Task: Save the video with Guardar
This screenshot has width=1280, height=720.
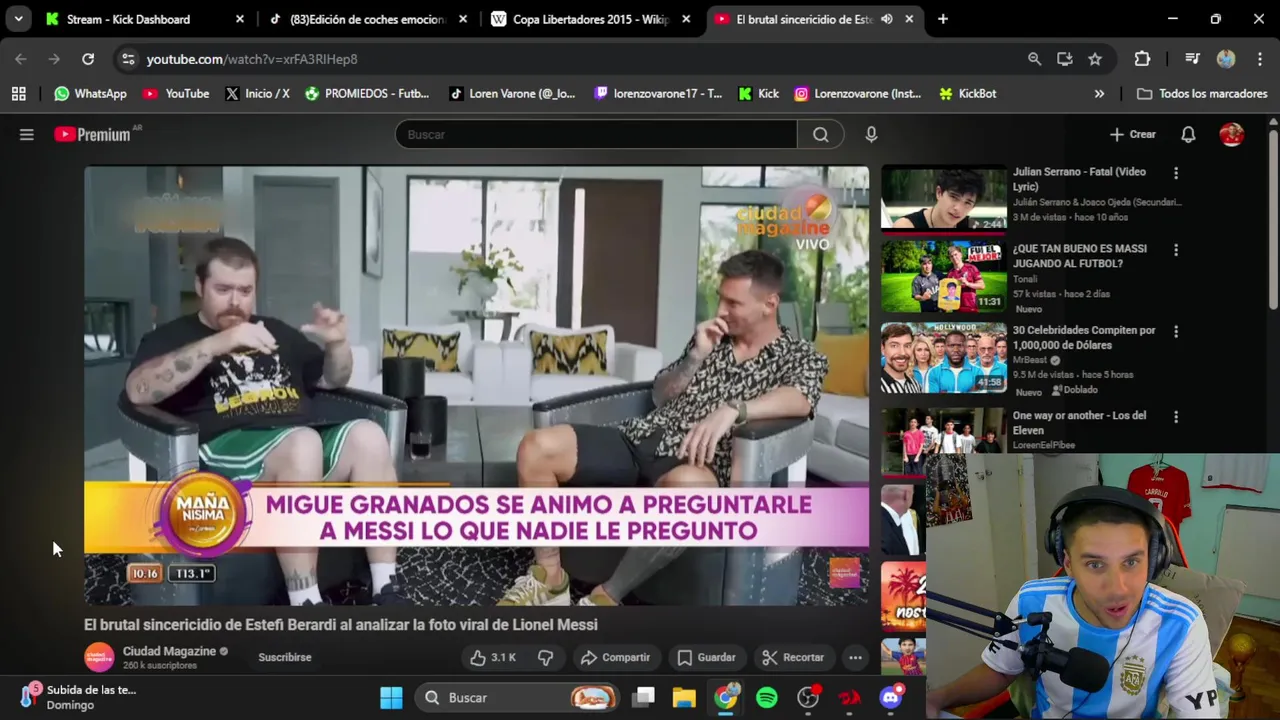Action: point(706,657)
